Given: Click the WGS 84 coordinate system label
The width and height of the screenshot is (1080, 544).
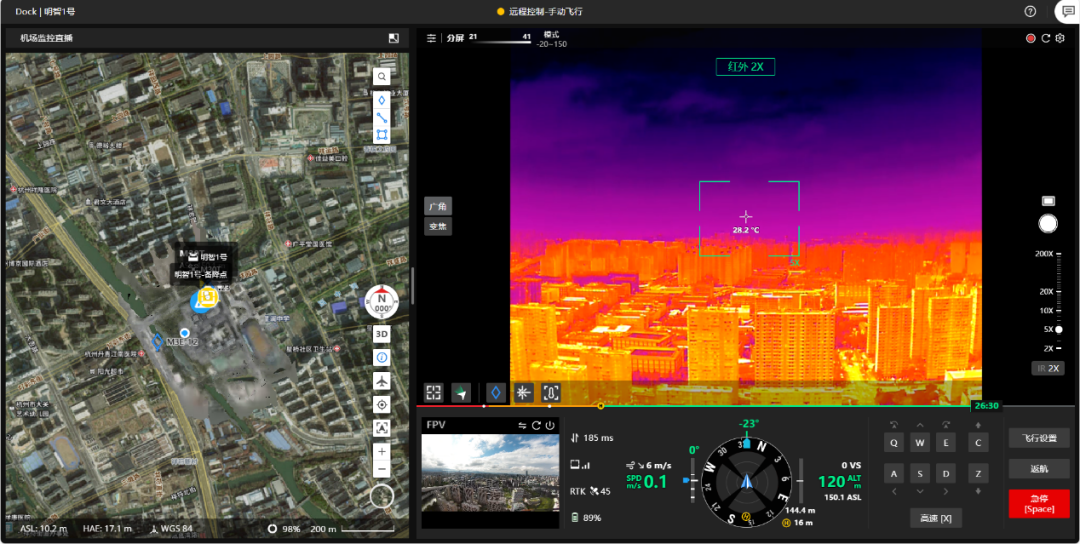Looking at the screenshot, I should tap(171, 529).
